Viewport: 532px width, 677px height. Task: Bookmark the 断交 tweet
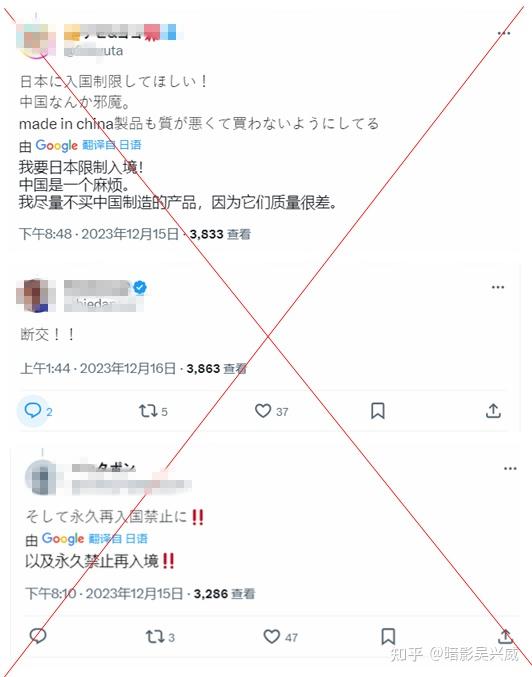click(378, 411)
